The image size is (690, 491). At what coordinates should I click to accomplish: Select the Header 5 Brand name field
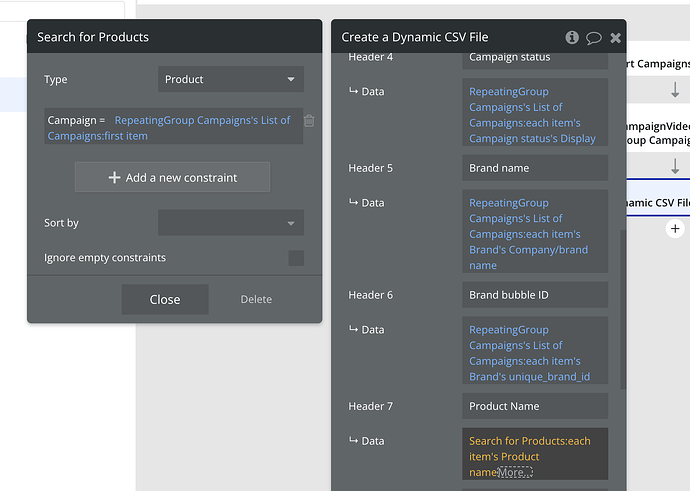pos(535,168)
